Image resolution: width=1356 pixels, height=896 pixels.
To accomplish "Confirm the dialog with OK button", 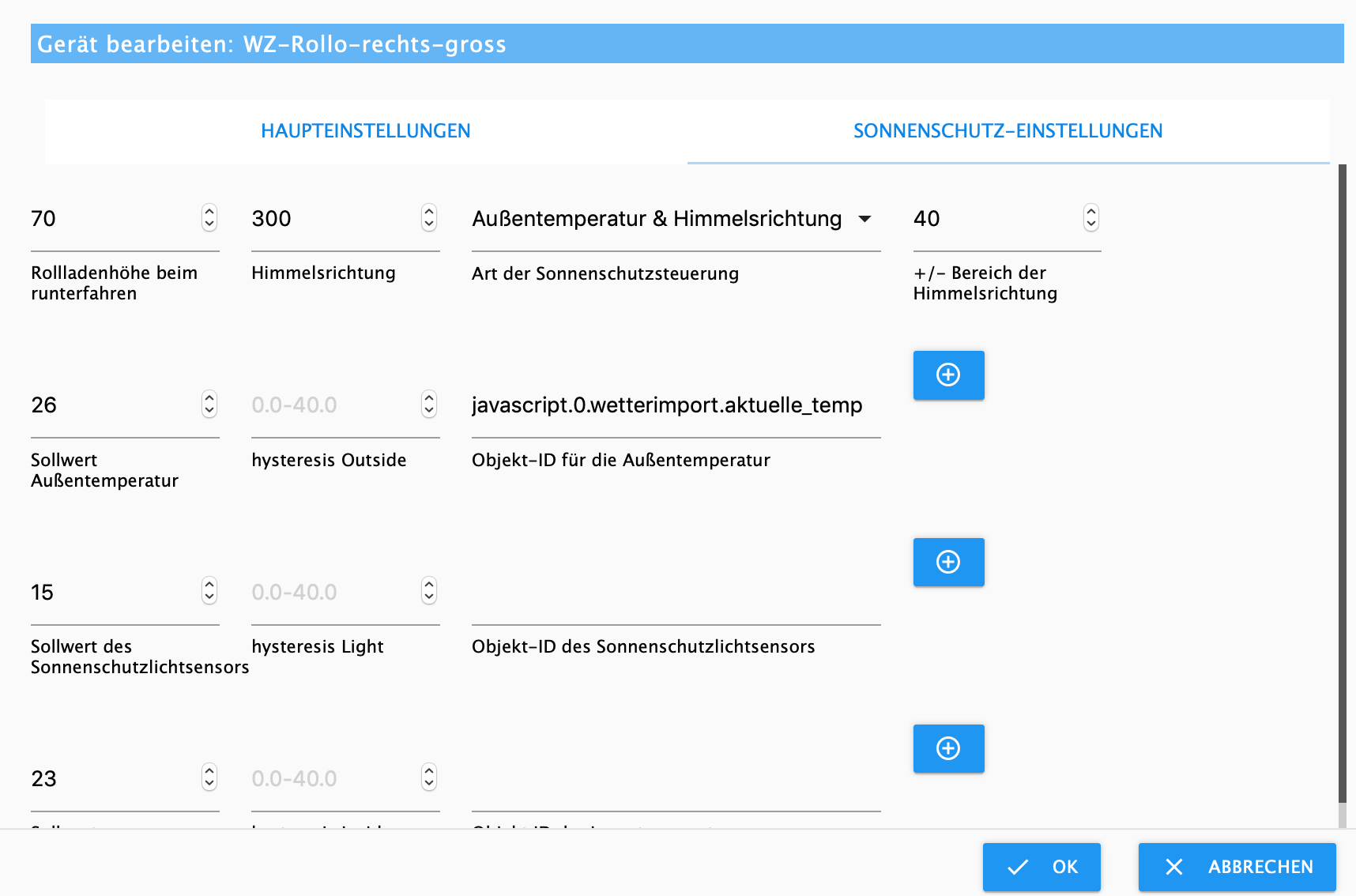I will 1041,868.
